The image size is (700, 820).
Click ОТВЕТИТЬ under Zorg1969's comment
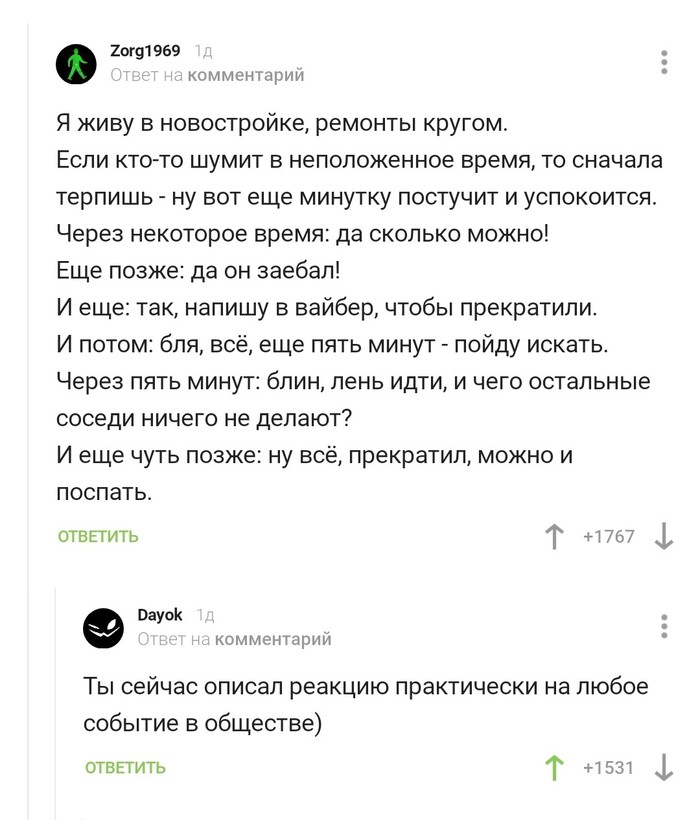pos(98,537)
